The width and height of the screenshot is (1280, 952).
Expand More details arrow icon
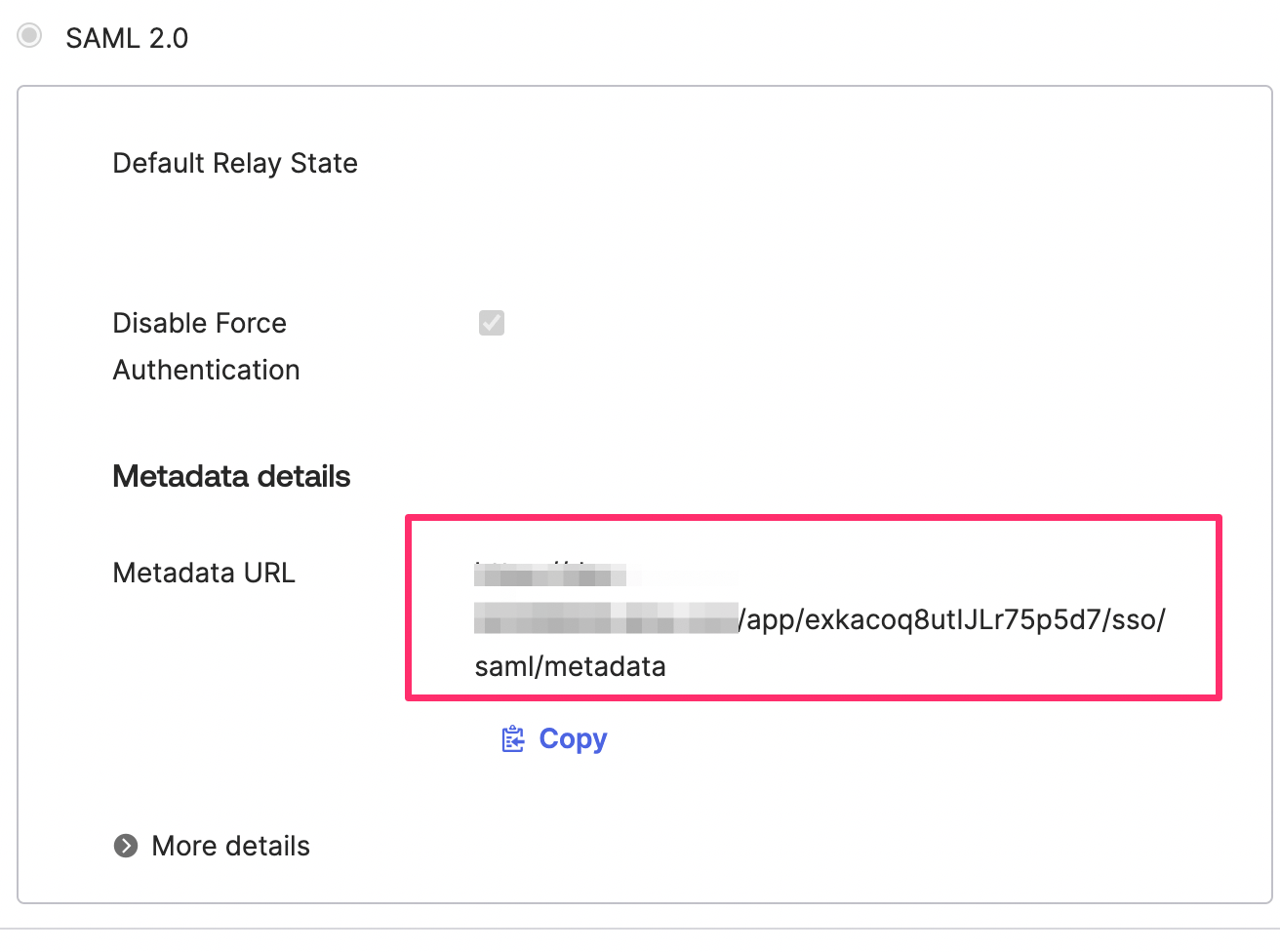pyautogui.click(x=126, y=846)
